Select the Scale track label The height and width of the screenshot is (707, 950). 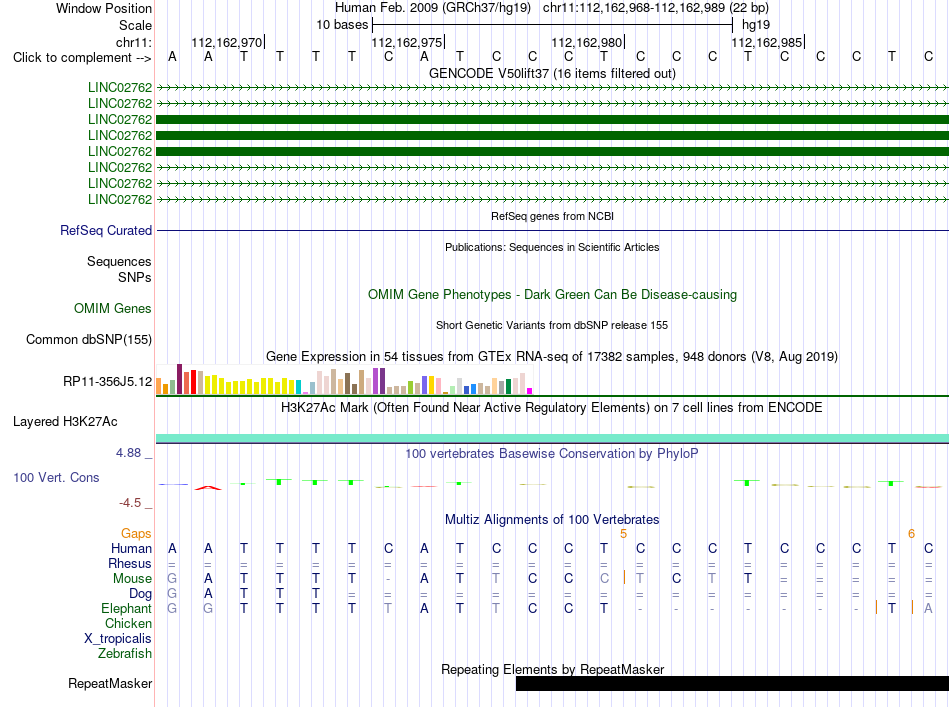(135, 25)
